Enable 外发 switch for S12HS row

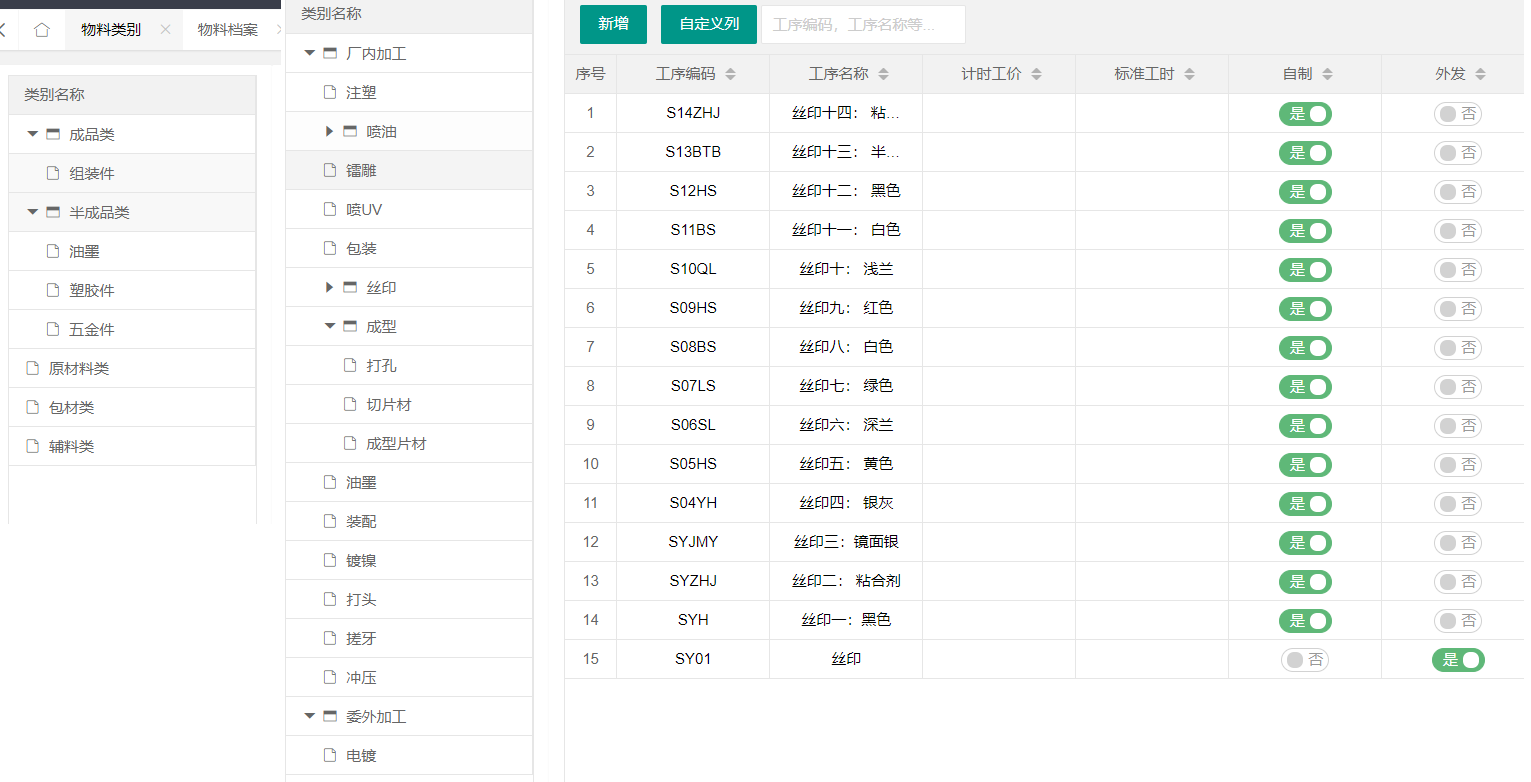[1457, 192]
